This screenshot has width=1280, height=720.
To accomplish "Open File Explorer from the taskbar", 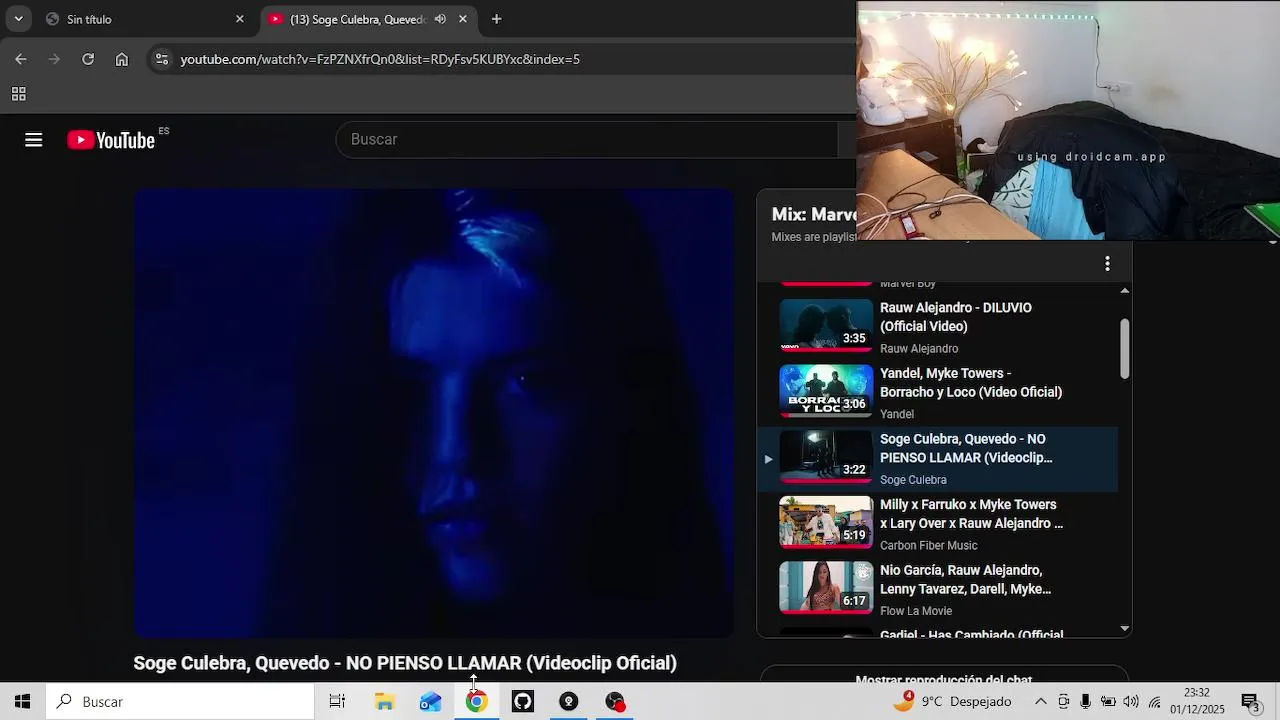I will (x=384, y=702).
